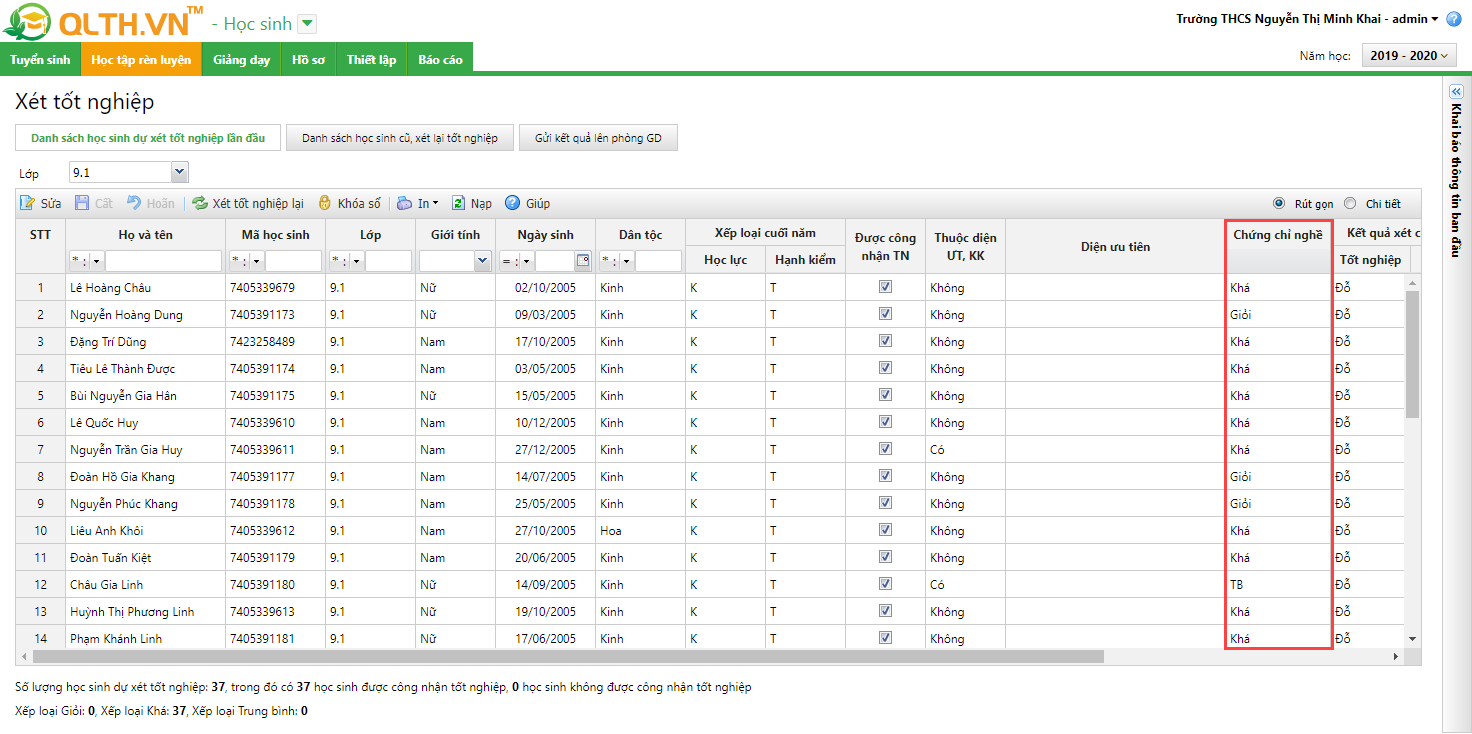The image size is (1472, 734).
Task: Expand the Năm học 2019 - 2020 dropdown
Action: tap(1409, 56)
